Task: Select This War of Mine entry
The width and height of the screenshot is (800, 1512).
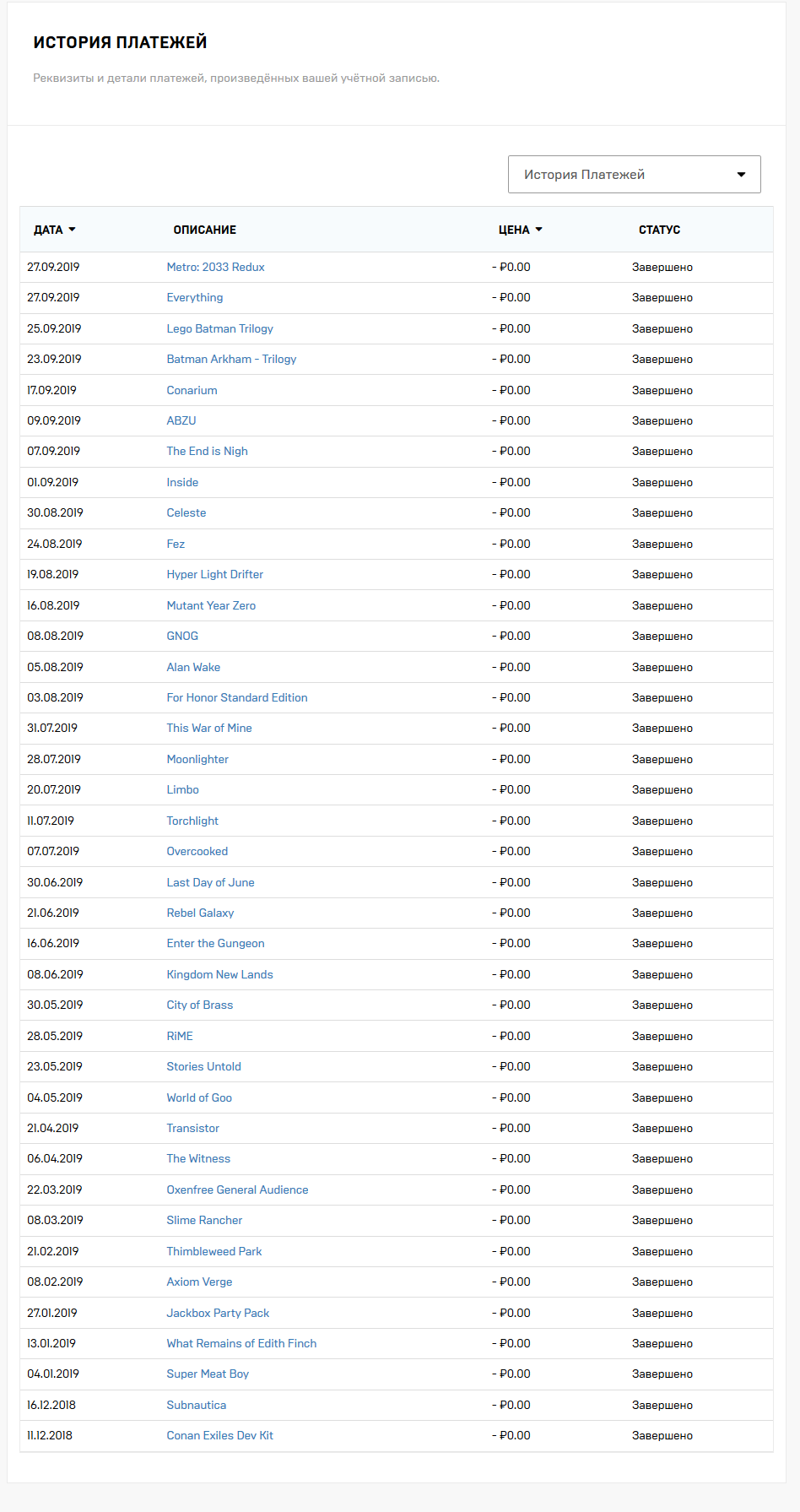Action: point(208,728)
